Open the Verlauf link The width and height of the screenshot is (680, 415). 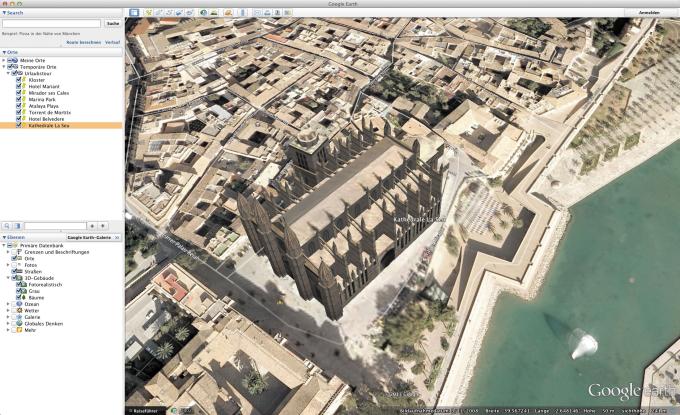coord(113,42)
